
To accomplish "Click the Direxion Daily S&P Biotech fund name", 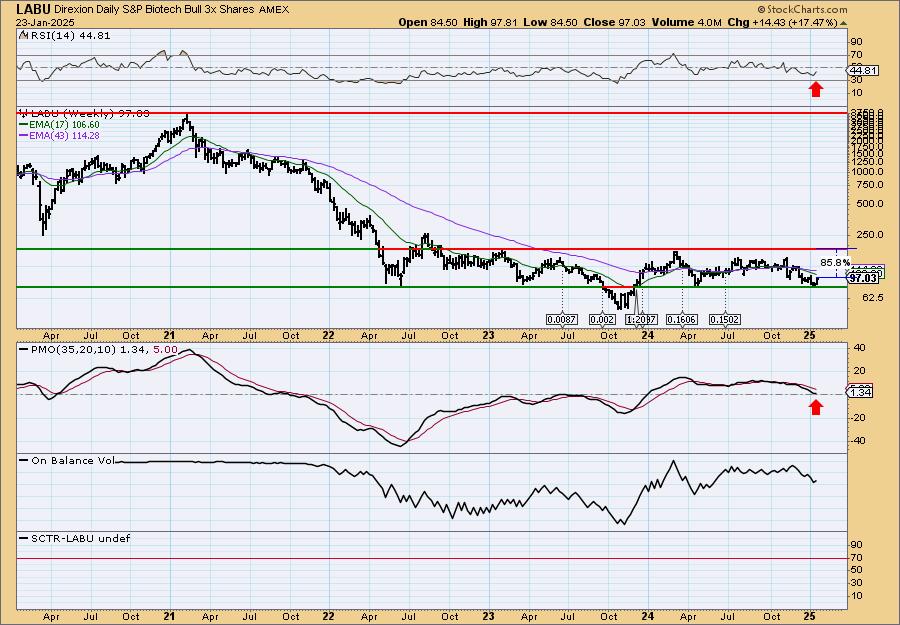I will 154,10.
